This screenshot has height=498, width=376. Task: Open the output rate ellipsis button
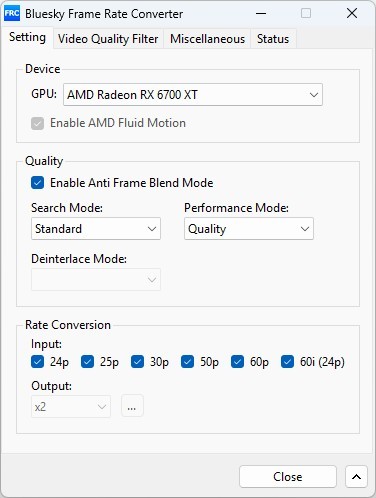132,406
